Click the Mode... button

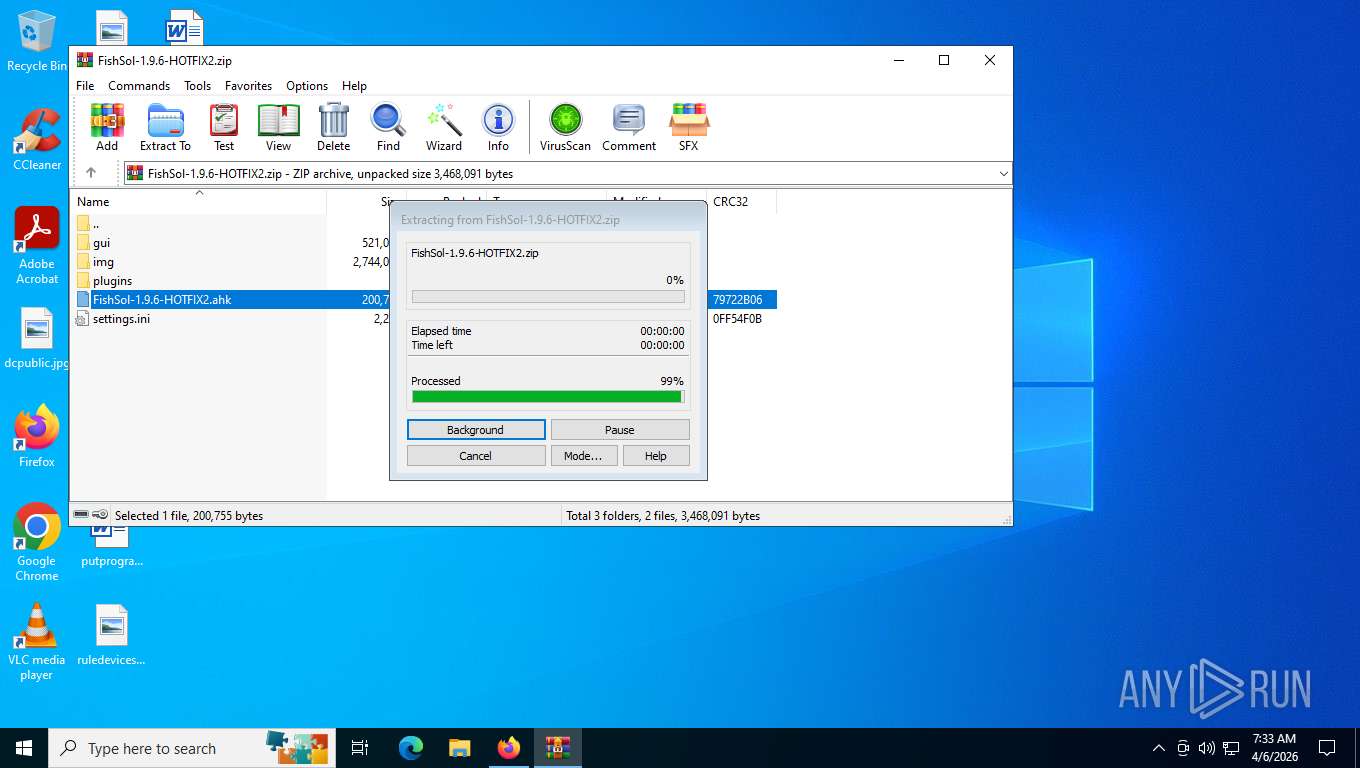583,456
